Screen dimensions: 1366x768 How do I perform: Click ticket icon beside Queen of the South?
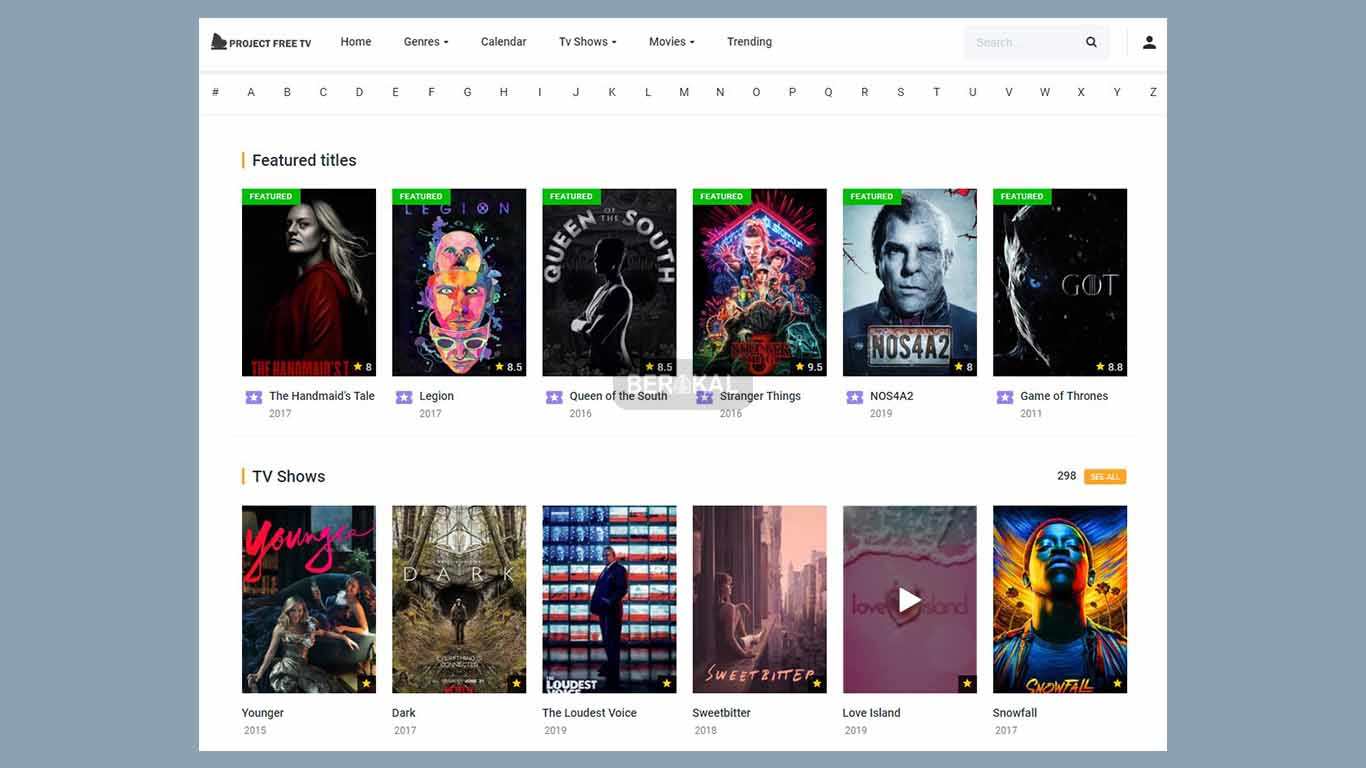[554, 397]
